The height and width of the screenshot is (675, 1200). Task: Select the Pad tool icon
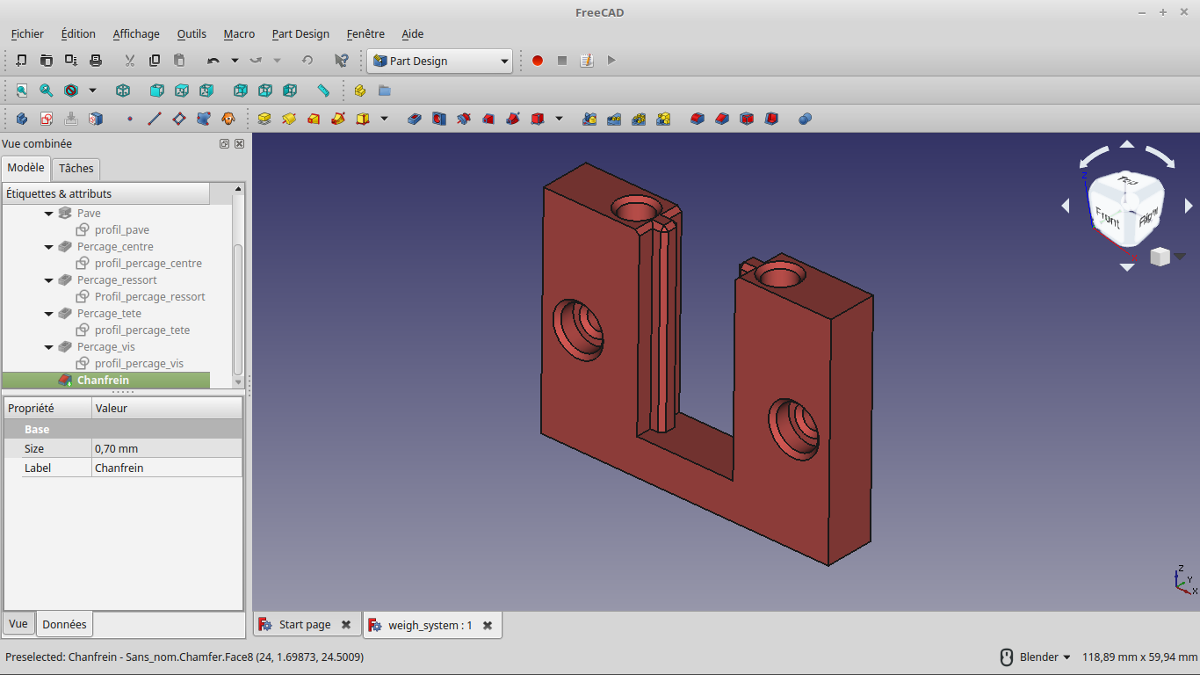coord(264,118)
